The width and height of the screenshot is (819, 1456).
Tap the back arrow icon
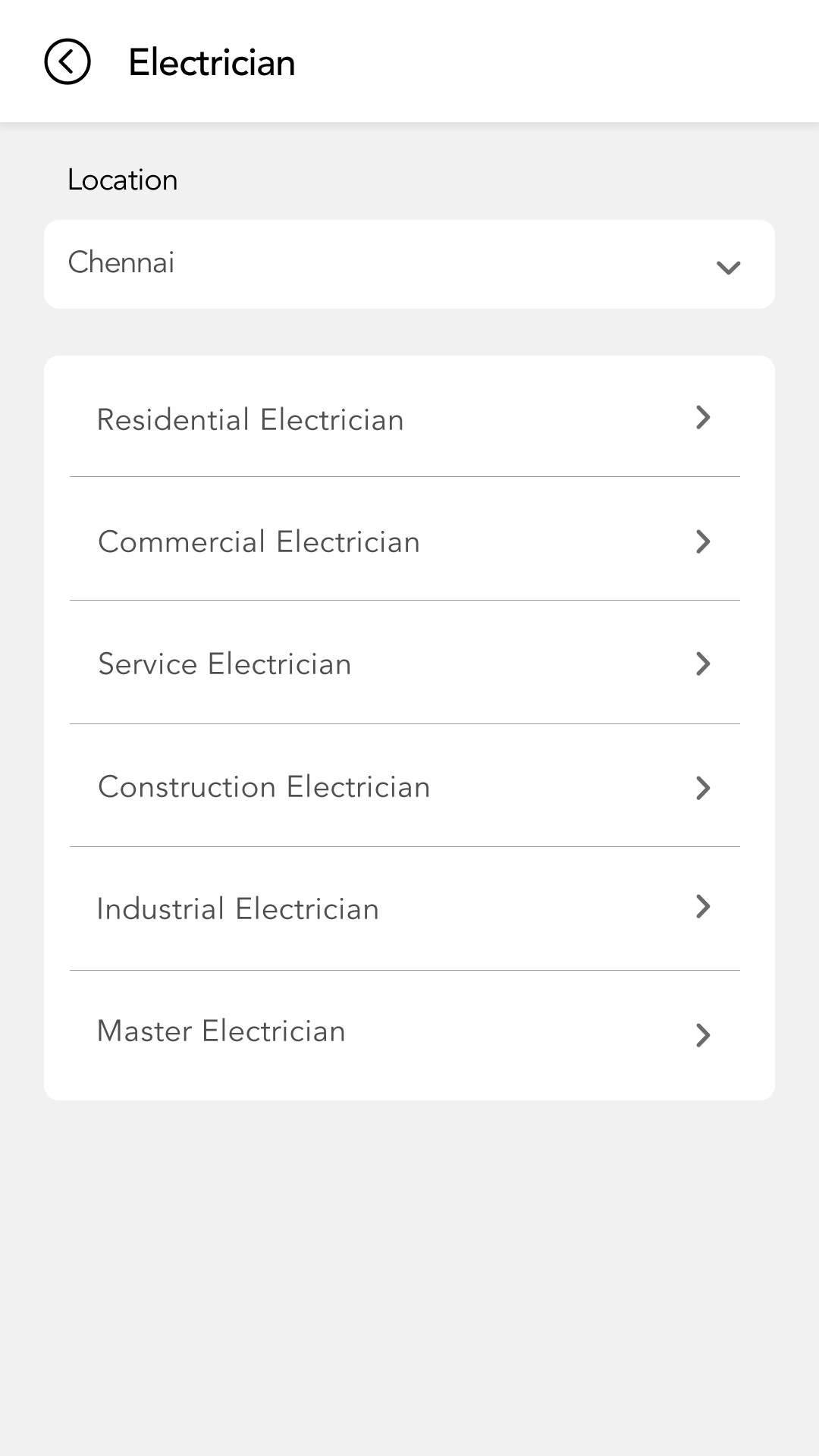pos(67,61)
